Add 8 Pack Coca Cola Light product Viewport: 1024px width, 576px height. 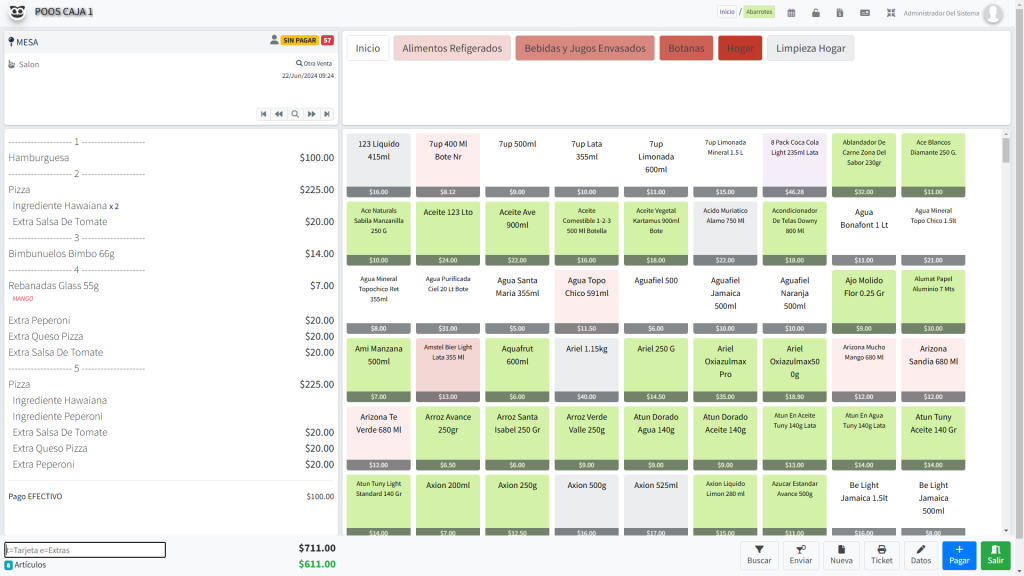794,165
